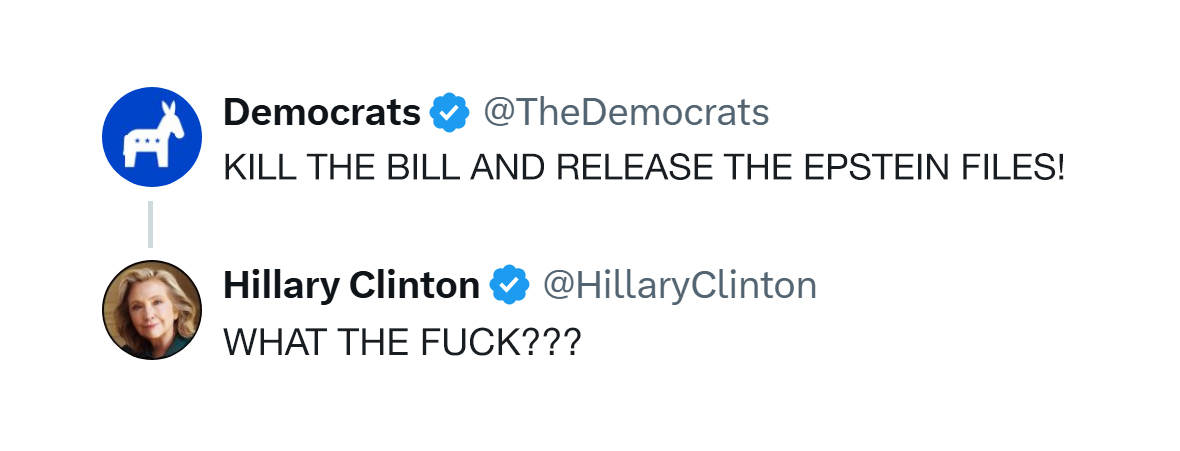Tap the checkmark in the Democrats verified badge

450,113
